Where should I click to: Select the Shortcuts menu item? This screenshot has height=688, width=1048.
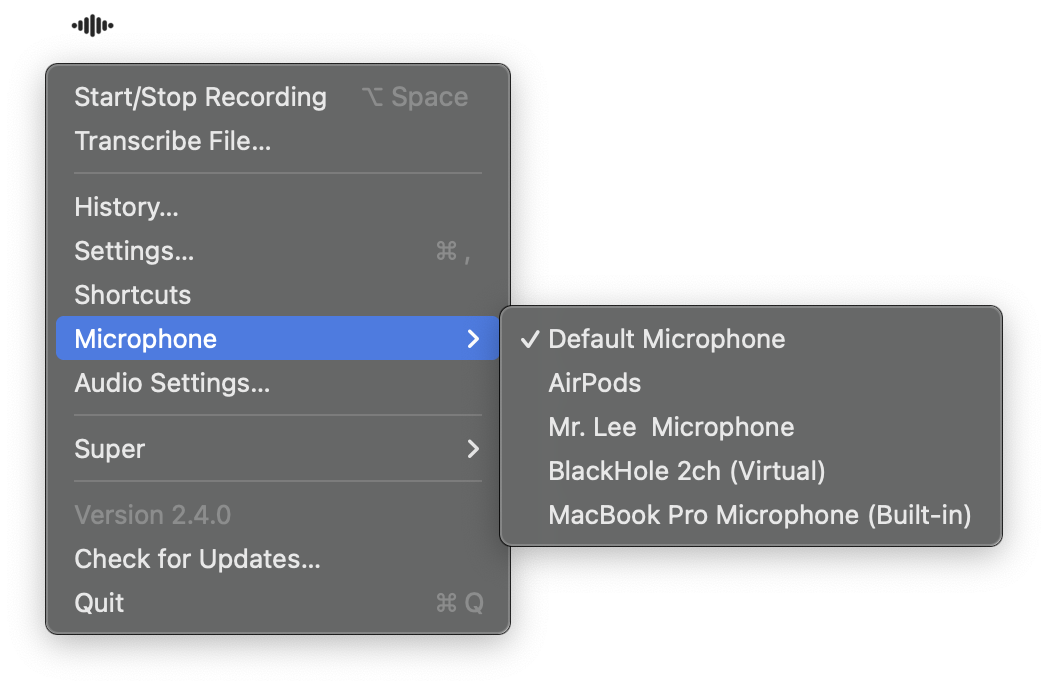[x=132, y=295]
